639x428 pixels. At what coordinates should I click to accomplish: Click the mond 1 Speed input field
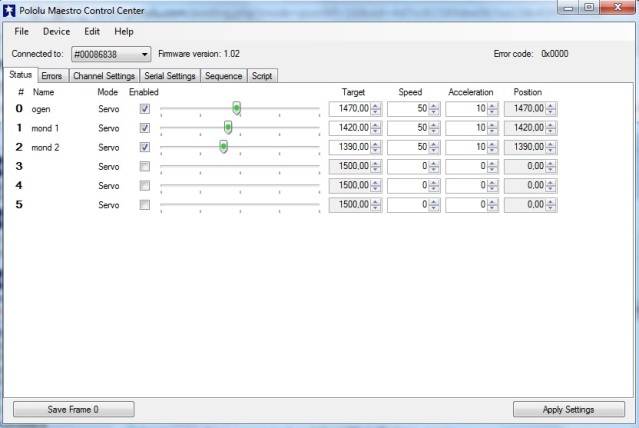point(408,128)
